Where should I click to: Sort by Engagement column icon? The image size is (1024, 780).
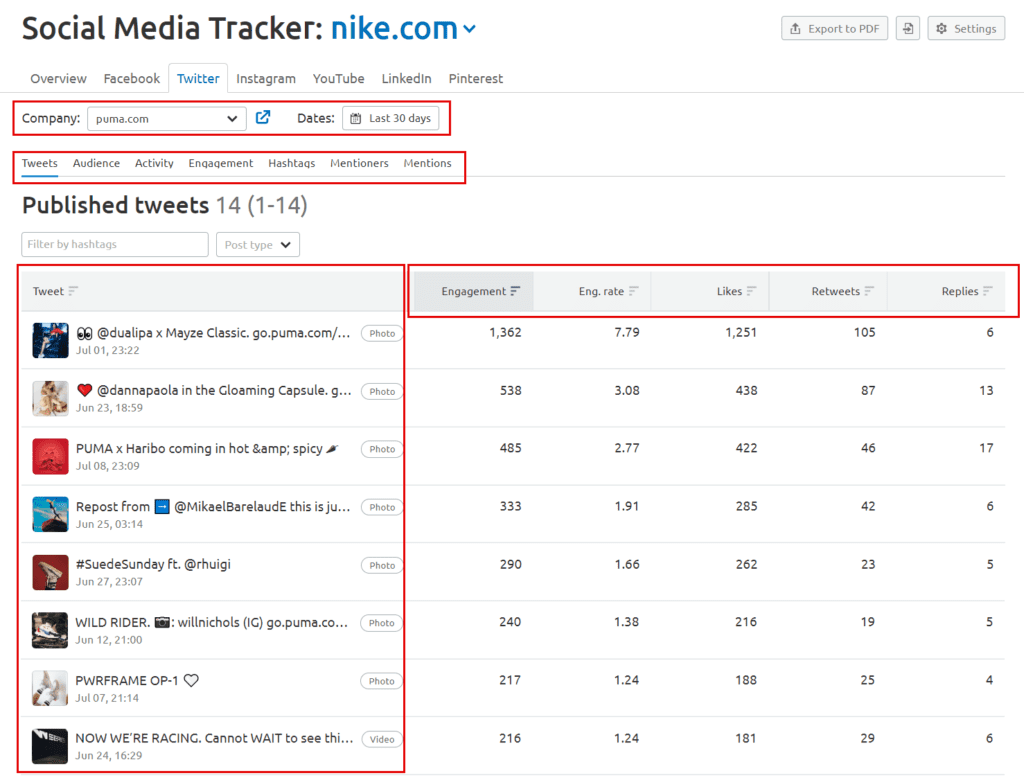pyautogui.click(x=515, y=291)
